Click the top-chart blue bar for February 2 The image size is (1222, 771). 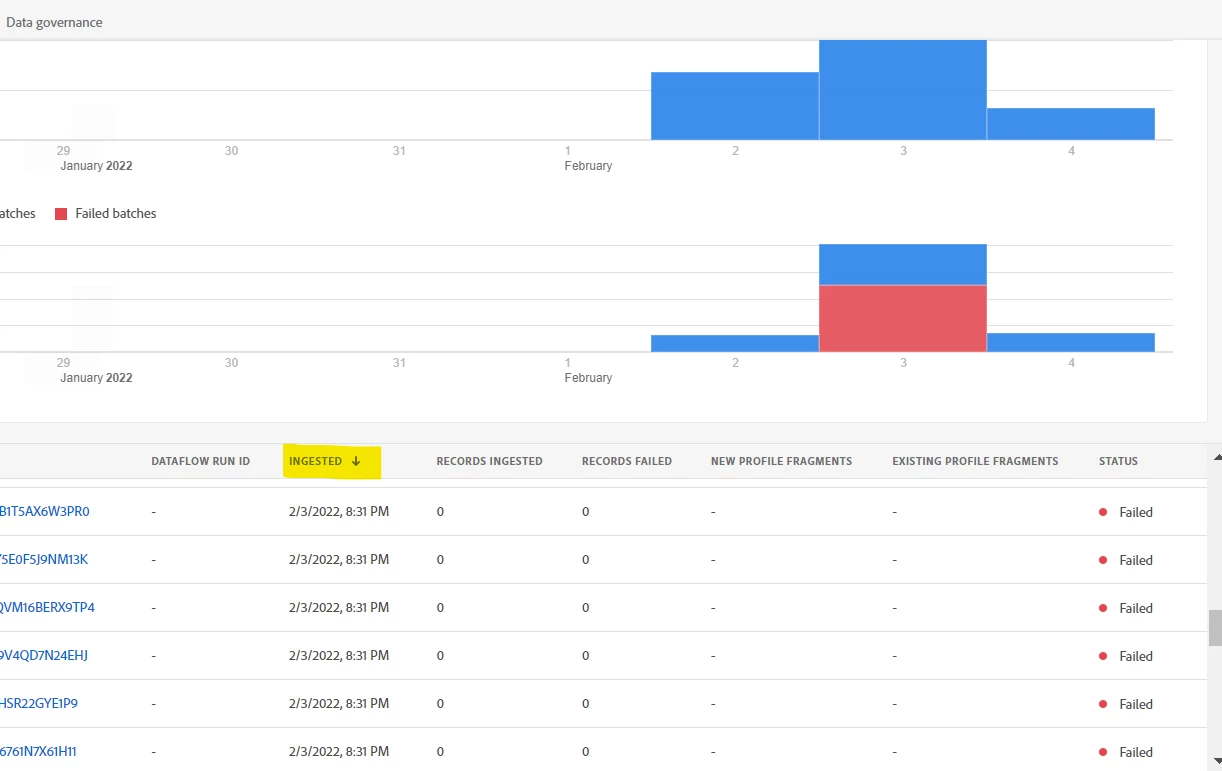click(735, 106)
